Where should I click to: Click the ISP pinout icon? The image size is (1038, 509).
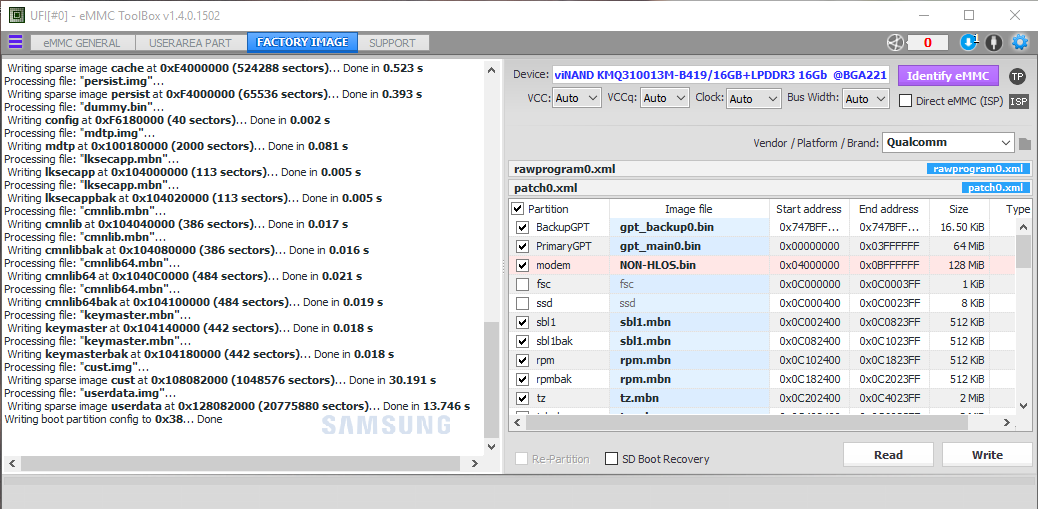tap(1019, 101)
